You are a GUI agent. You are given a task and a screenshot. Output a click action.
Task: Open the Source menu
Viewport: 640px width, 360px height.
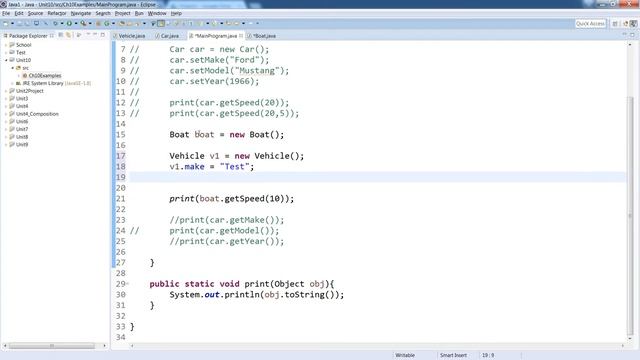point(35,13)
